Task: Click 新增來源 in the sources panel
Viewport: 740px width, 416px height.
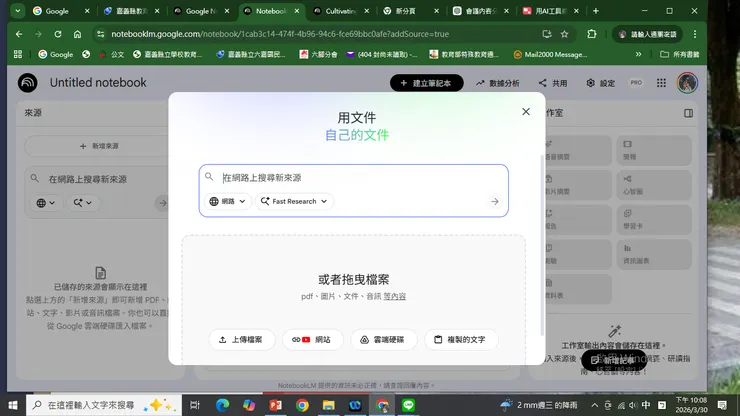Action: 99,146
